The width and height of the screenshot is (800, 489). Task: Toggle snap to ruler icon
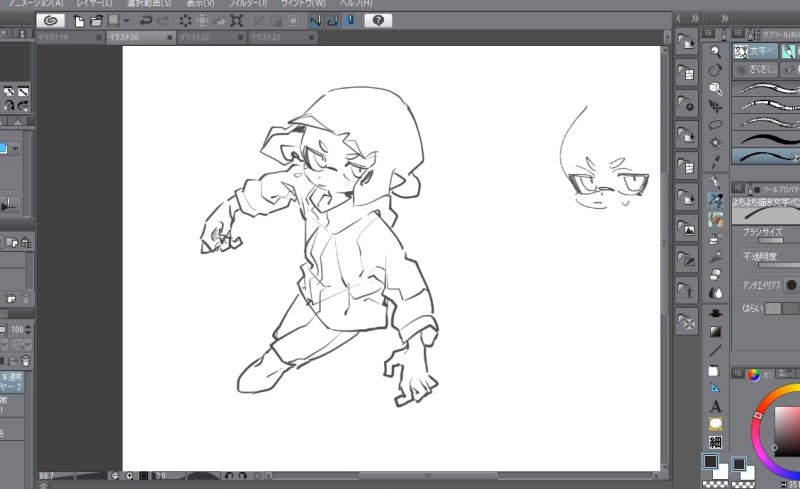315,21
